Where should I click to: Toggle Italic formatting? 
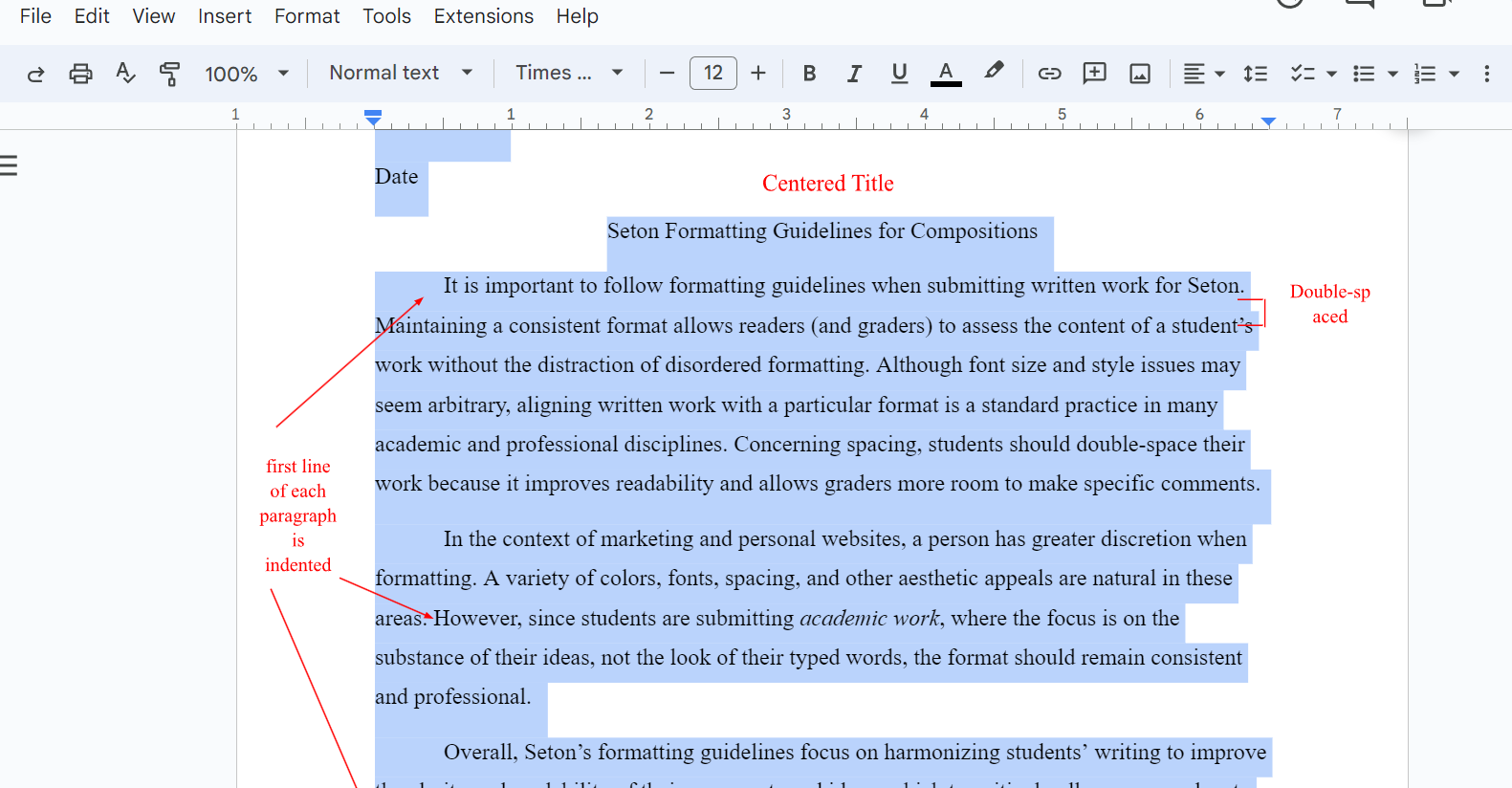[854, 73]
